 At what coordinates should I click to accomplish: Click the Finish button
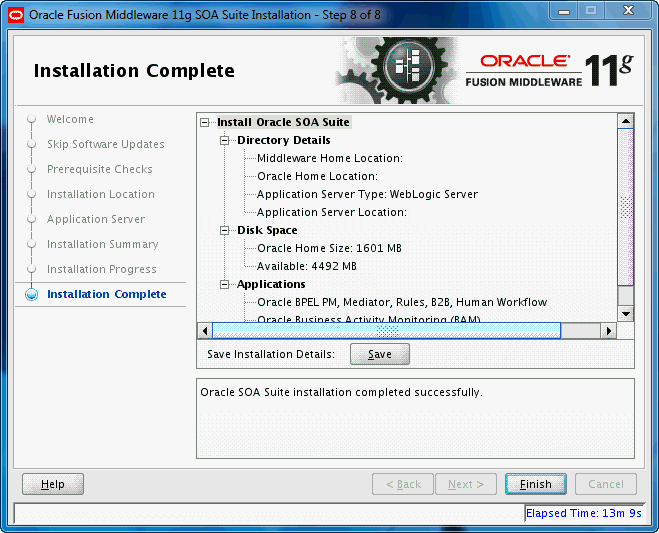click(x=535, y=484)
